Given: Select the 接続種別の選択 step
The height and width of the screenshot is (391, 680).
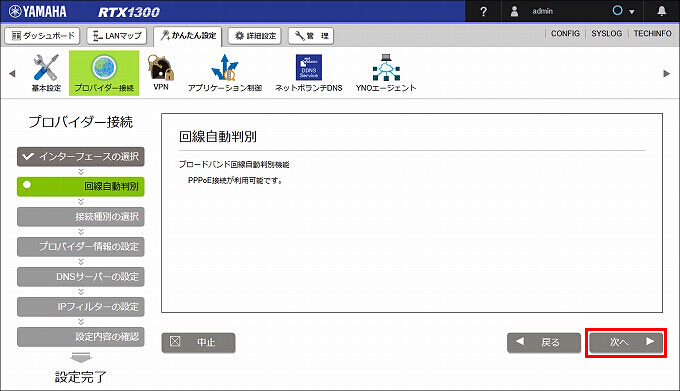Looking at the screenshot, I should [81, 216].
